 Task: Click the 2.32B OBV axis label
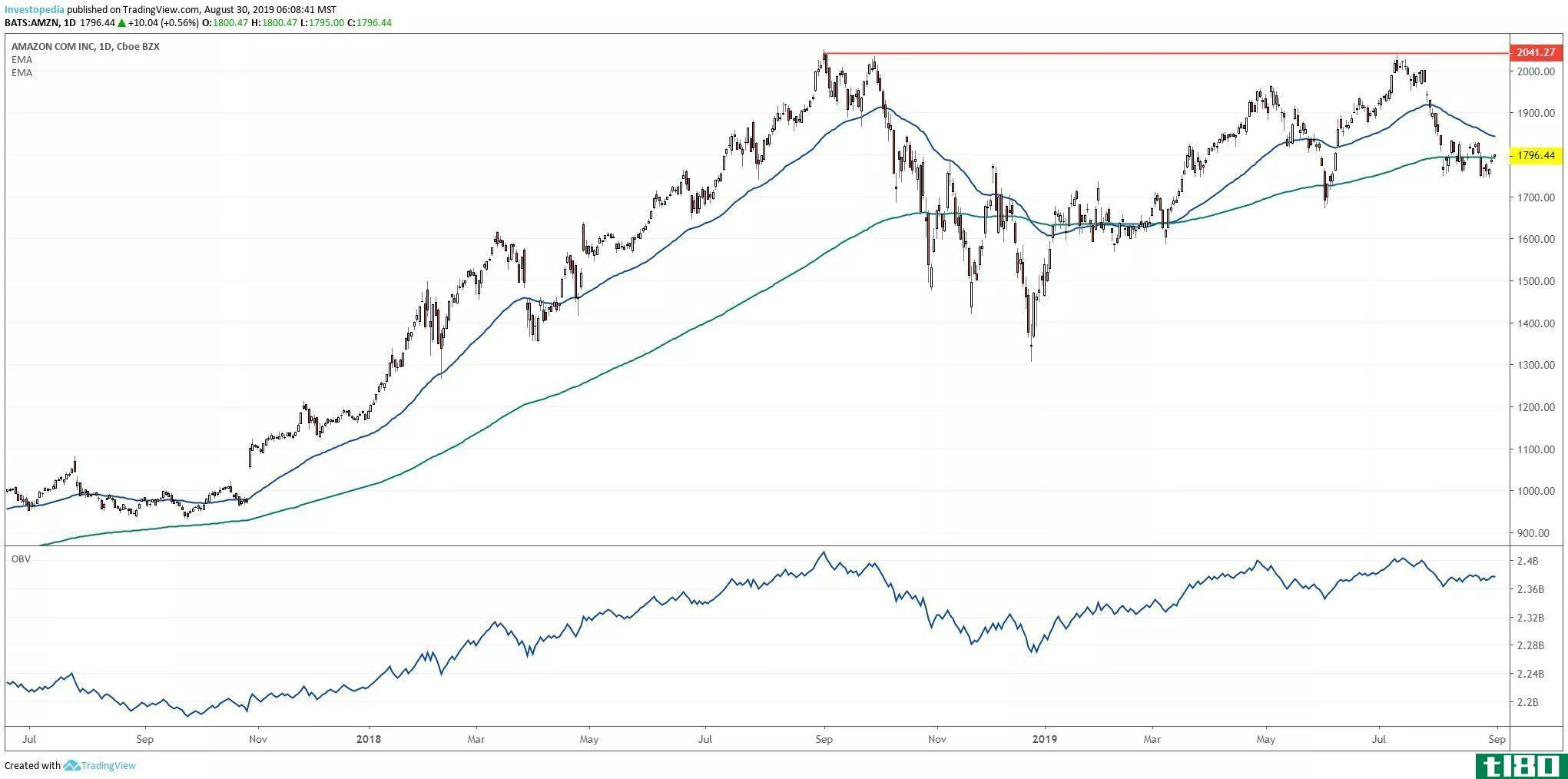tap(1530, 618)
